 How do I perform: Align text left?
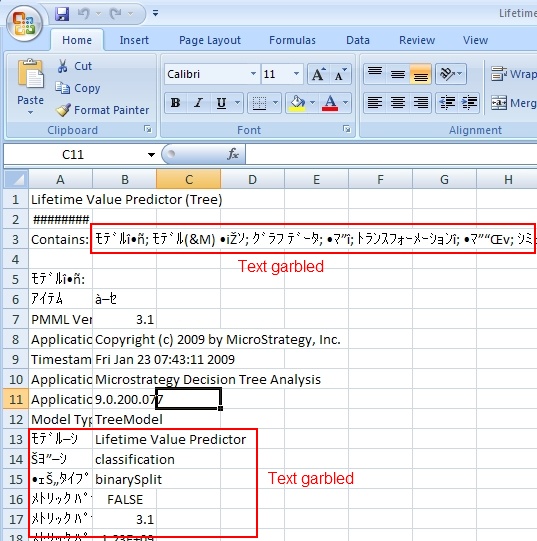tap(375, 102)
